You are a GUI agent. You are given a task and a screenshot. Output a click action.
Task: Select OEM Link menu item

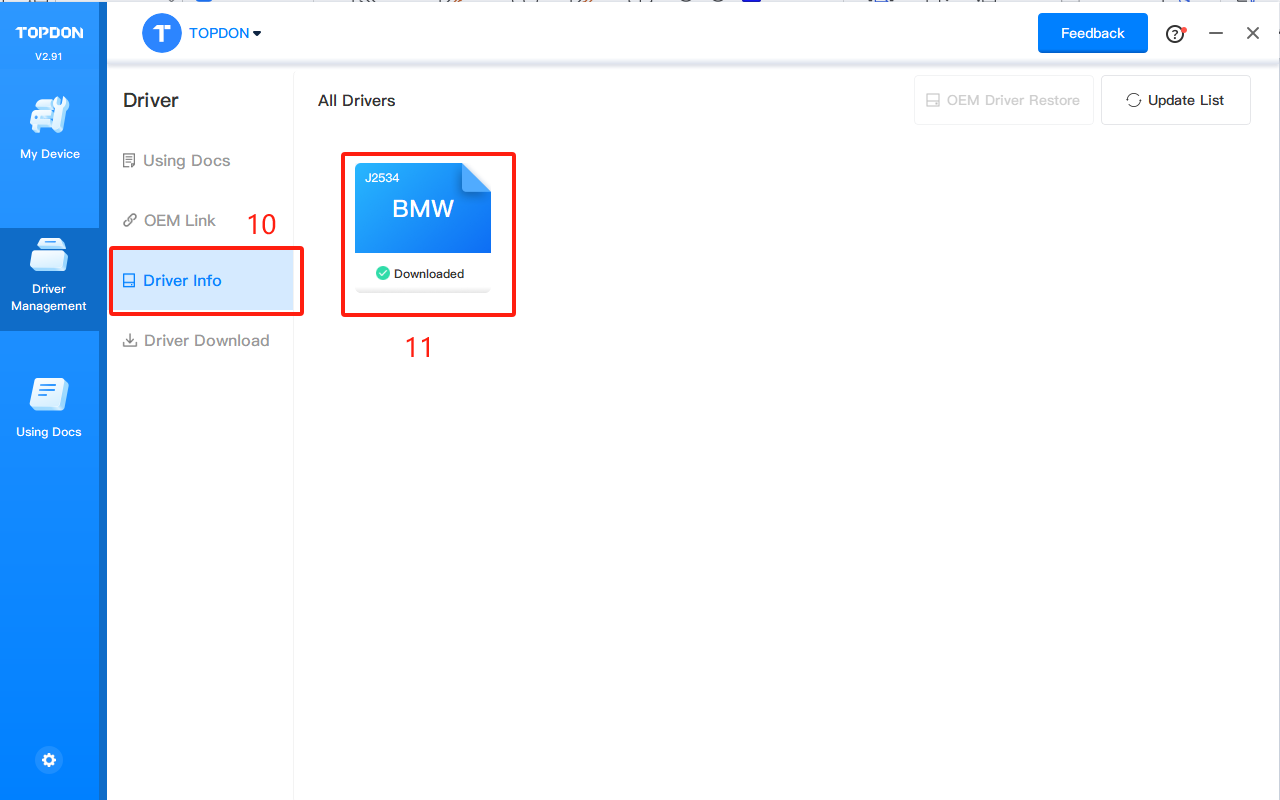pyautogui.click(x=169, y=220)
